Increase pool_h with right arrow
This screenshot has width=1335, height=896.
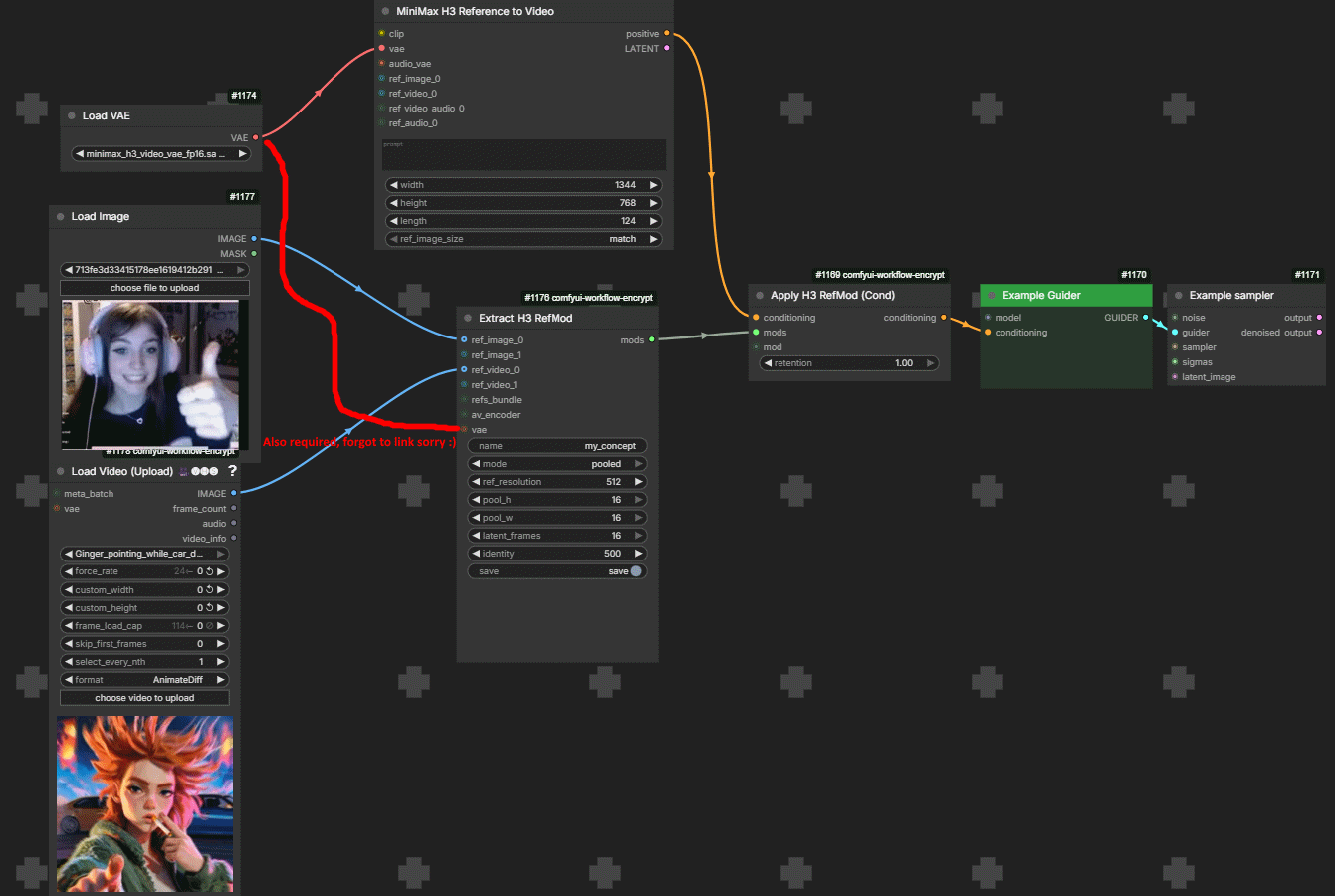[638, 500]
